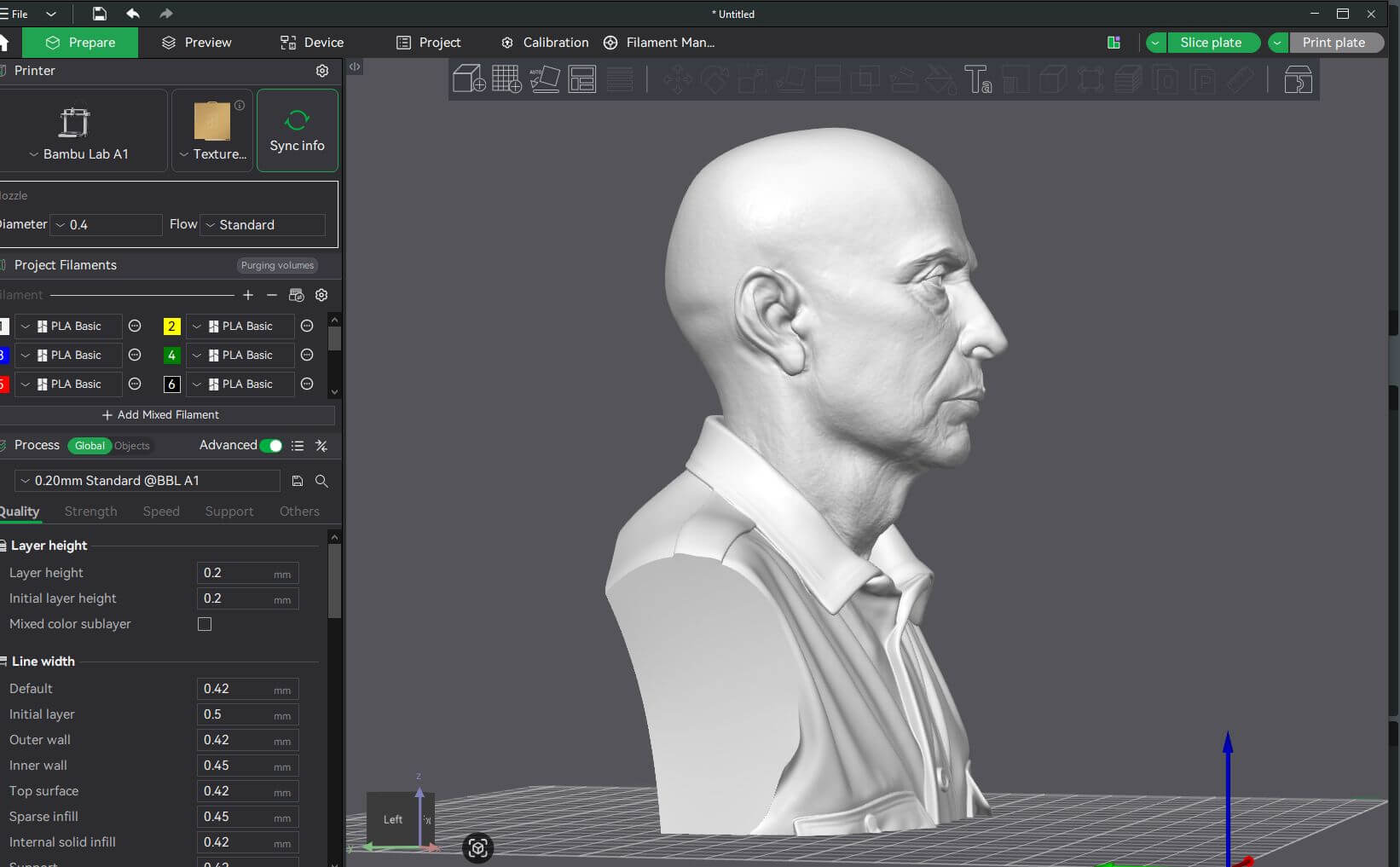
Task: Click the compare presets icon
Action: click(x=321, y=446)
